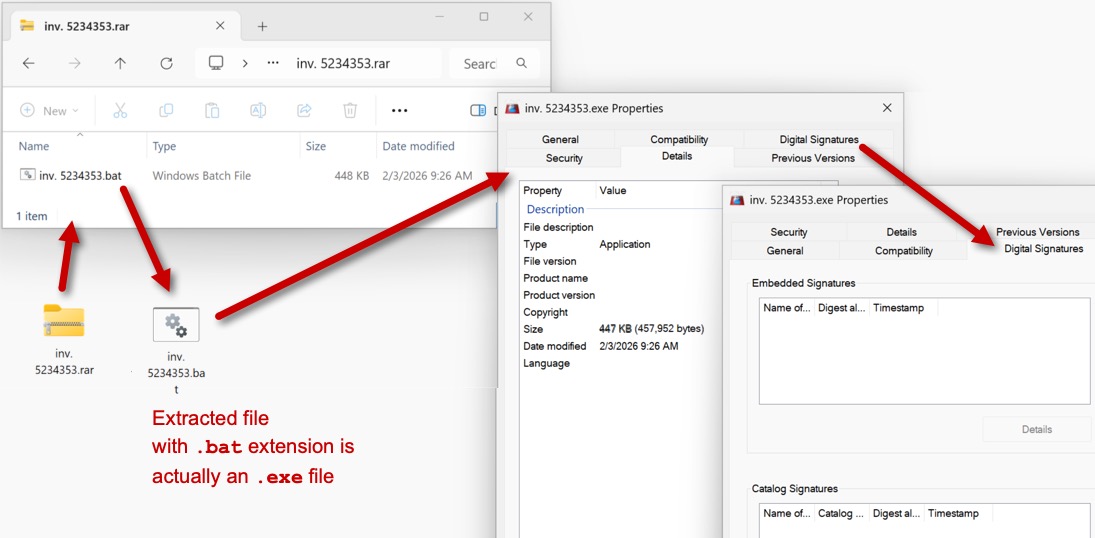The width and height of the screenshot is (1095, 538).
Task: Click the Delete trash icon
Action: (x=350, y=110)
